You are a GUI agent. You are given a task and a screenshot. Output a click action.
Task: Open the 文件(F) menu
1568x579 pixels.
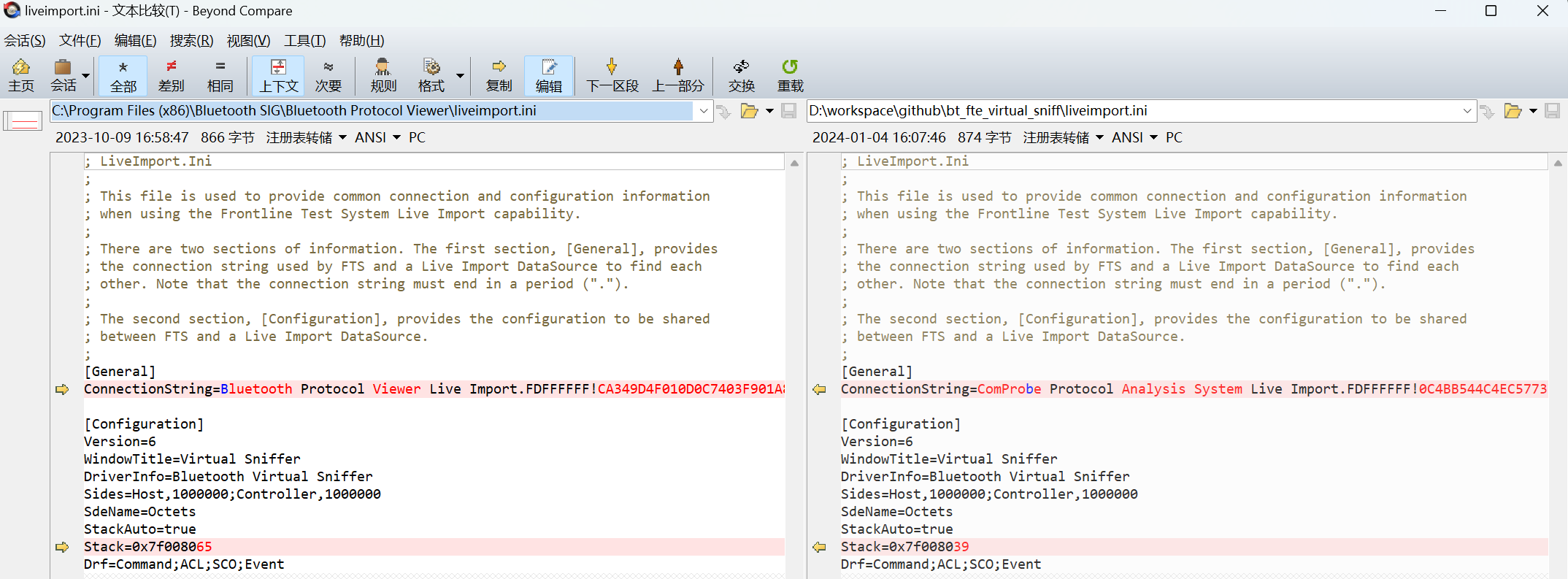(x=80, y=41)
